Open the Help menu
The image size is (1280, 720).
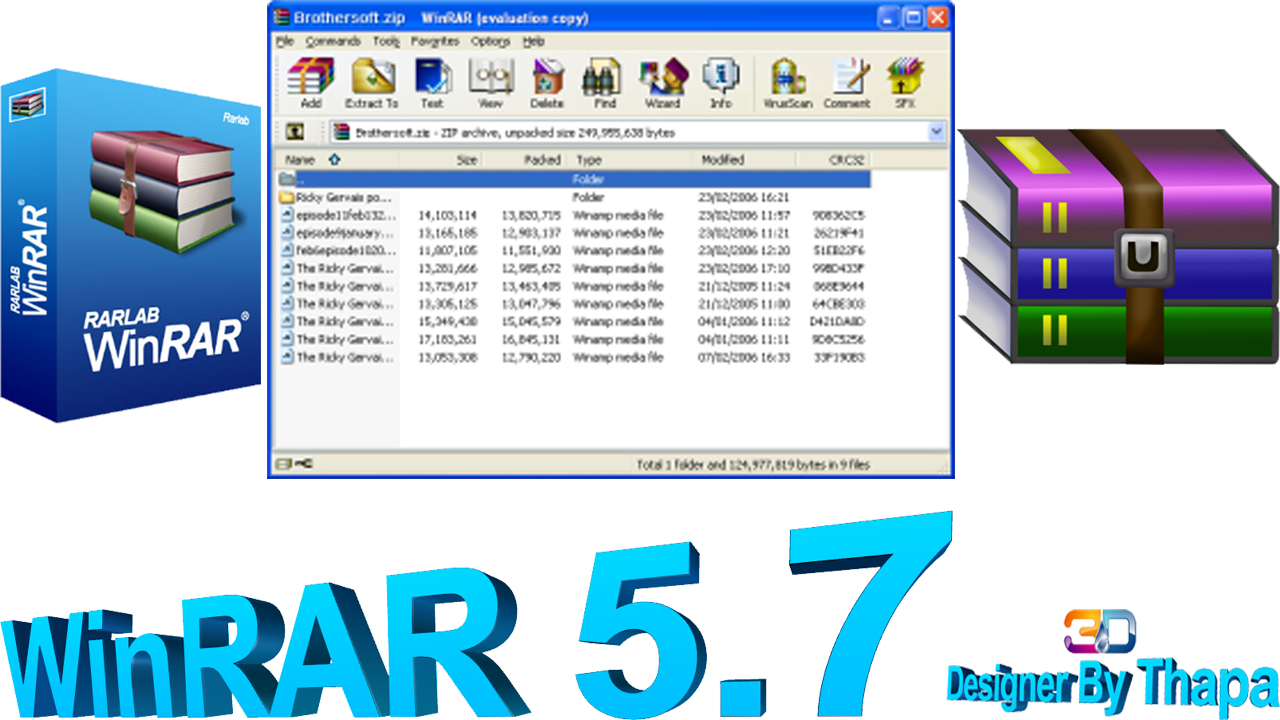coord(534,41)
